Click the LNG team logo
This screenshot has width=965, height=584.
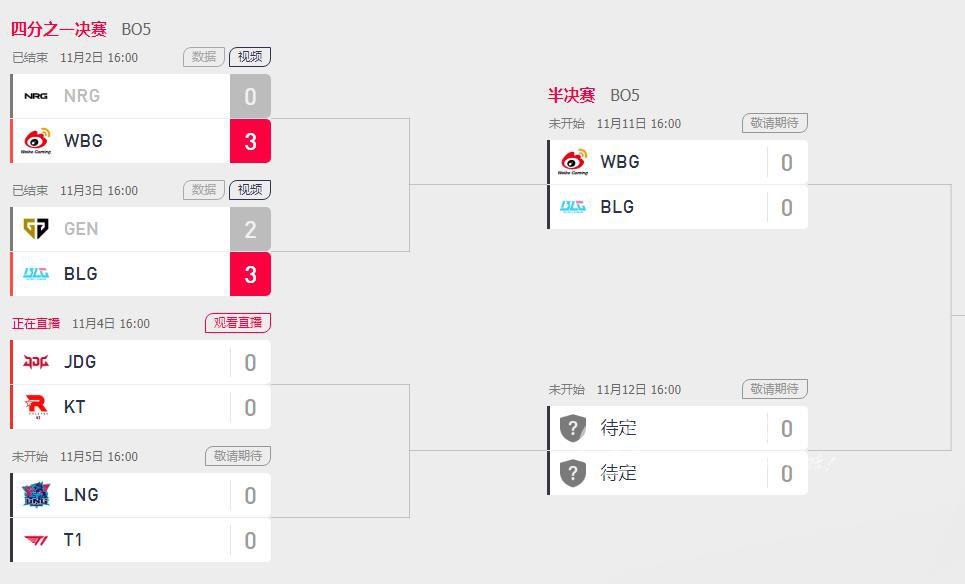point(36,495)
